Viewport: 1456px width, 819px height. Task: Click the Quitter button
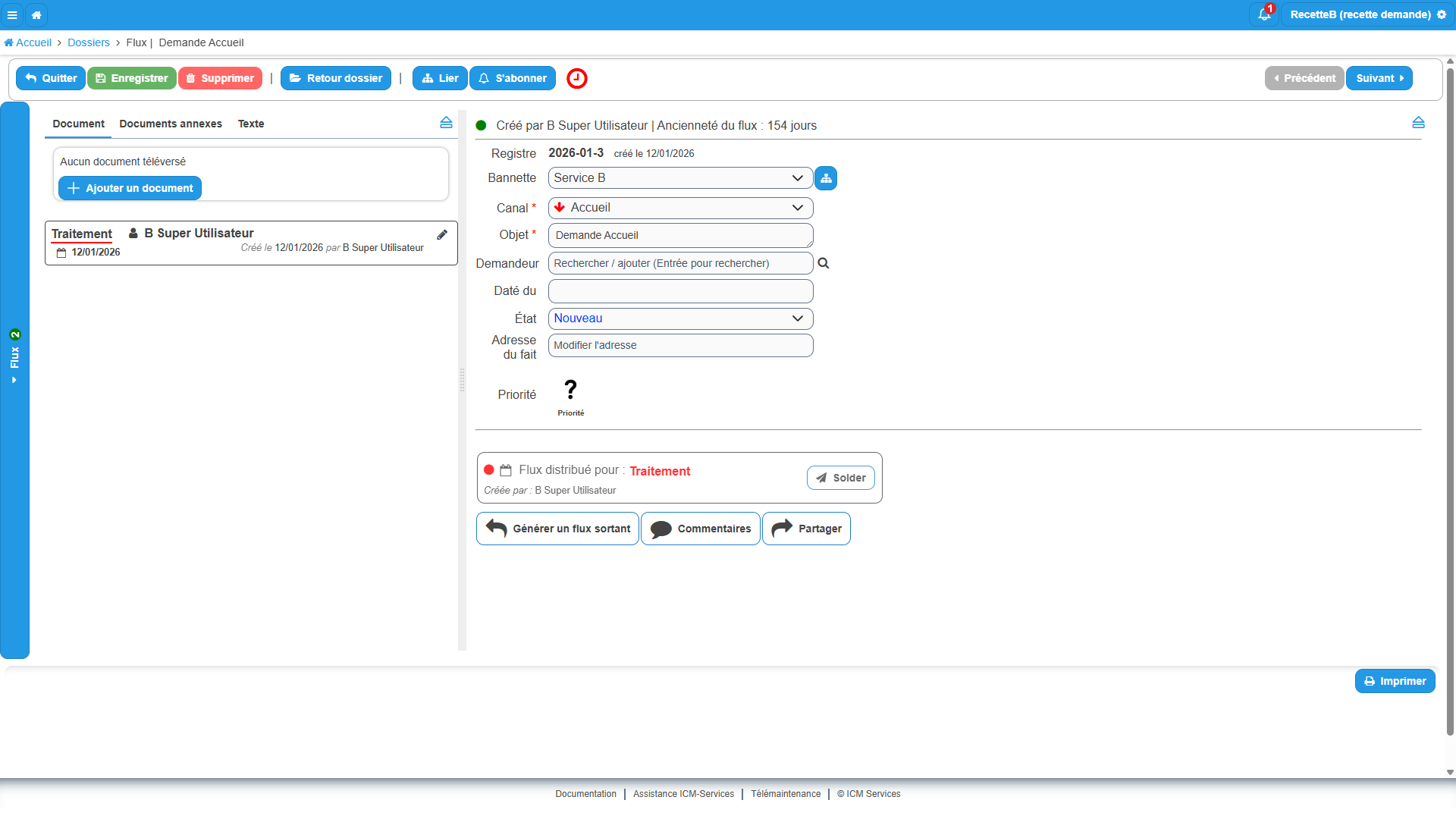pos(51,78)
